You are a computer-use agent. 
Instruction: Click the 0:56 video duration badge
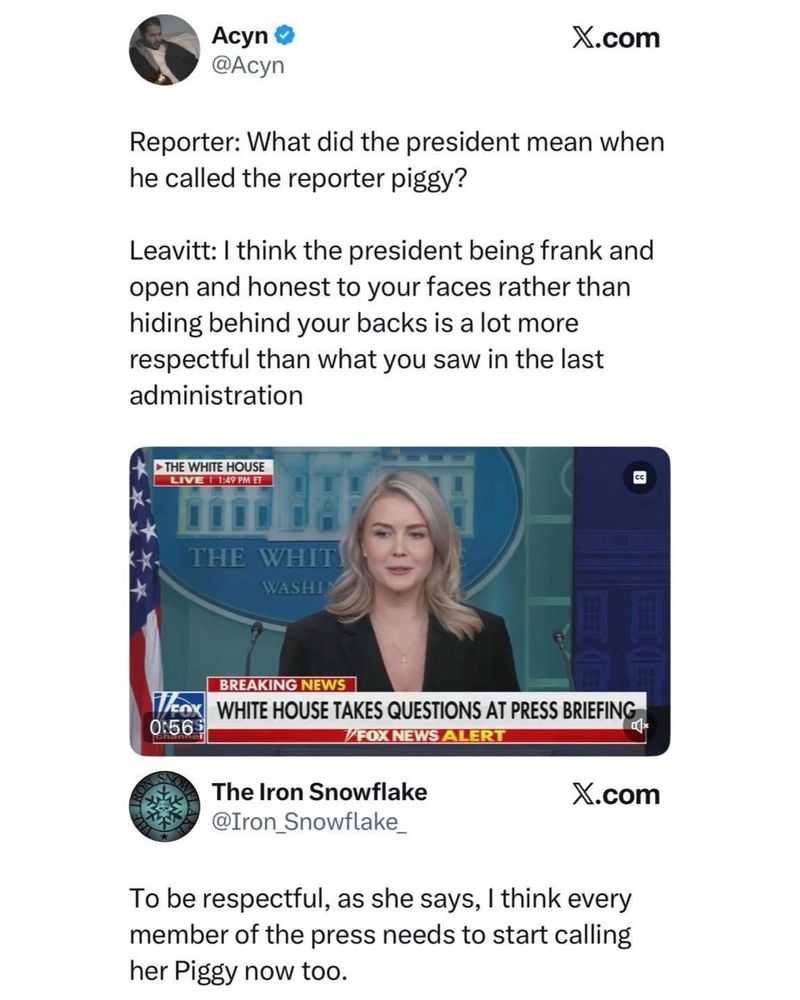171,726
